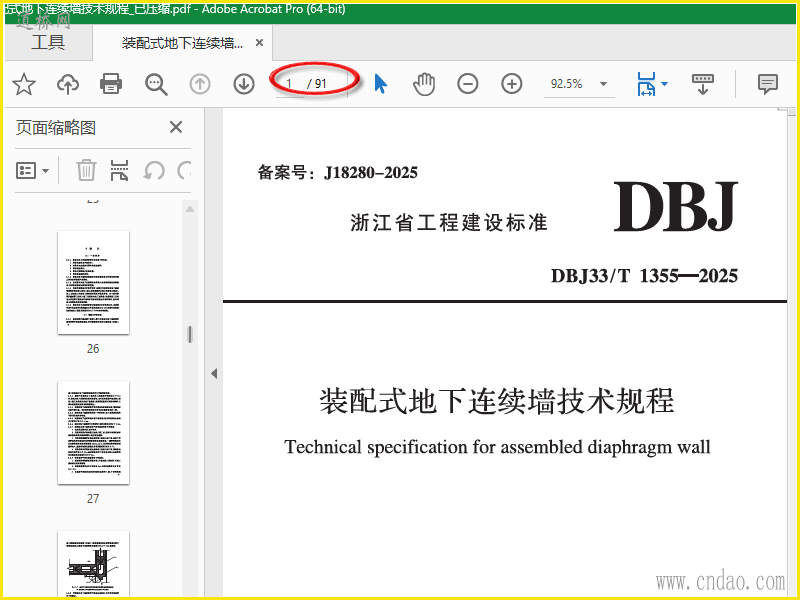Activate the selection arrow tool
The width and height of the screenshot is (800, 600).
click(380, 84)
